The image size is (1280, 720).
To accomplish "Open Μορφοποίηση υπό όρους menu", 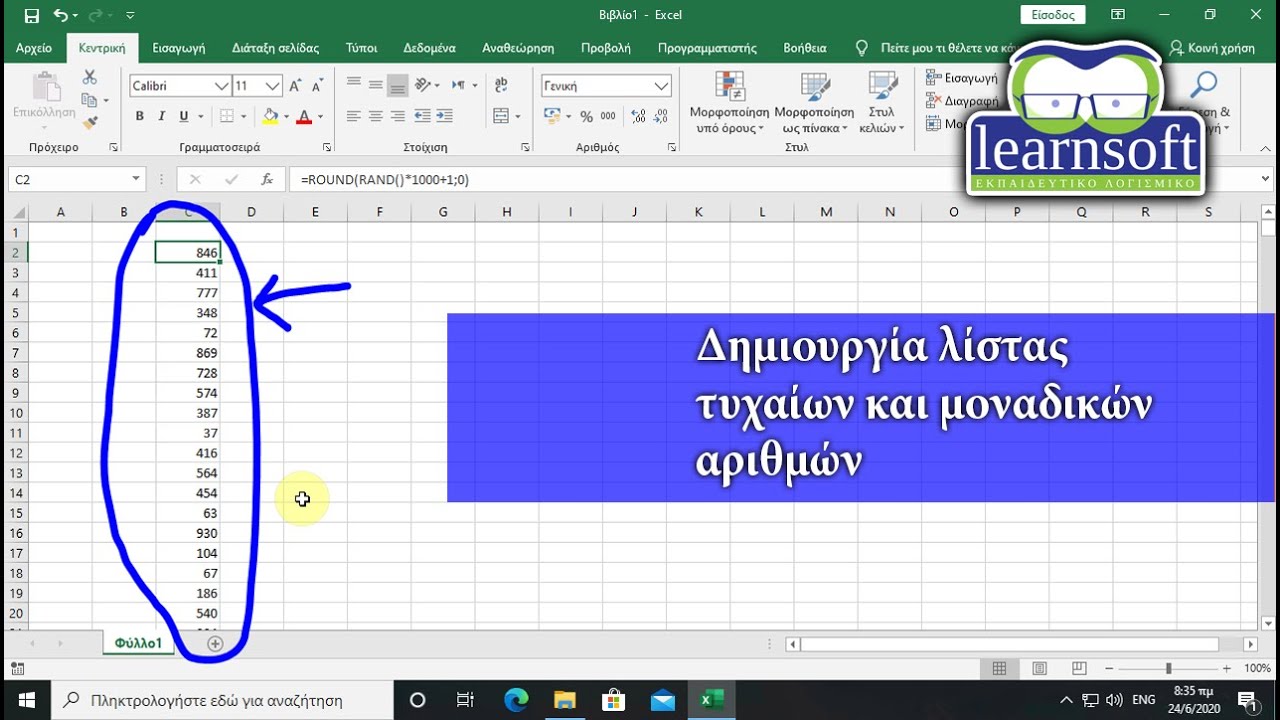I will 729,101.
